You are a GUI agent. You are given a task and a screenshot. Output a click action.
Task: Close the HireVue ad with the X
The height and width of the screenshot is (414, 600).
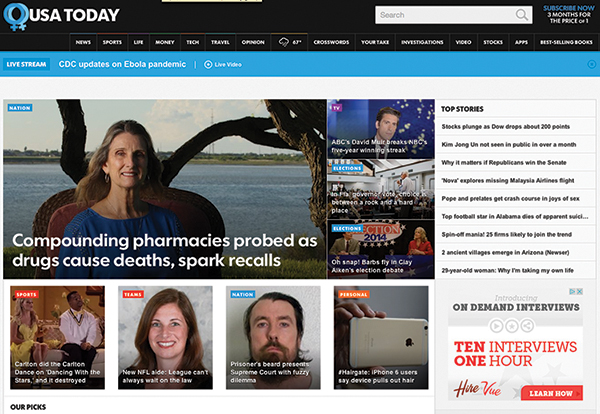pyautogui.click(x=579, y=292)
